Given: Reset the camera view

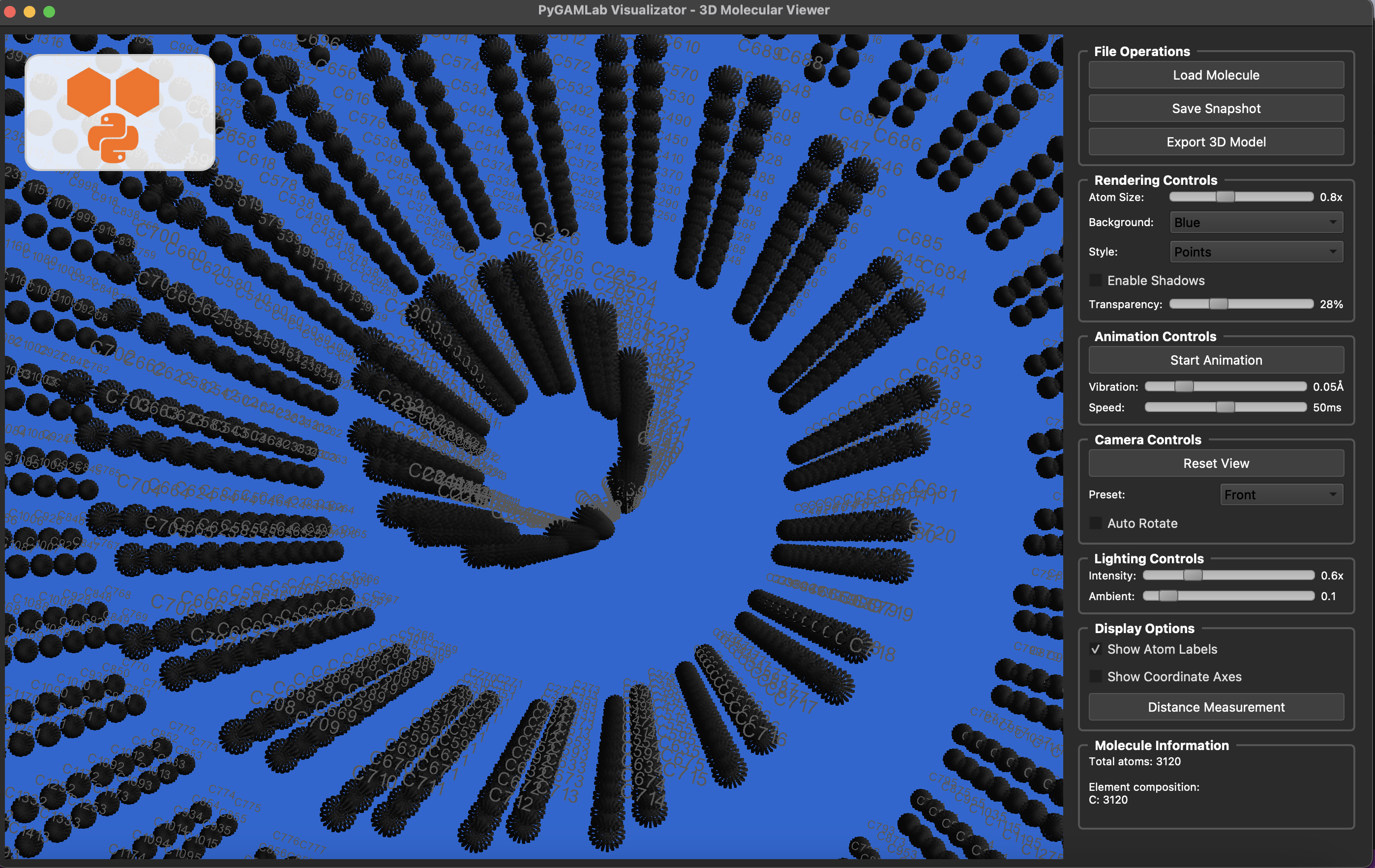Looking at the screenshot, I should coord(1216,463).
